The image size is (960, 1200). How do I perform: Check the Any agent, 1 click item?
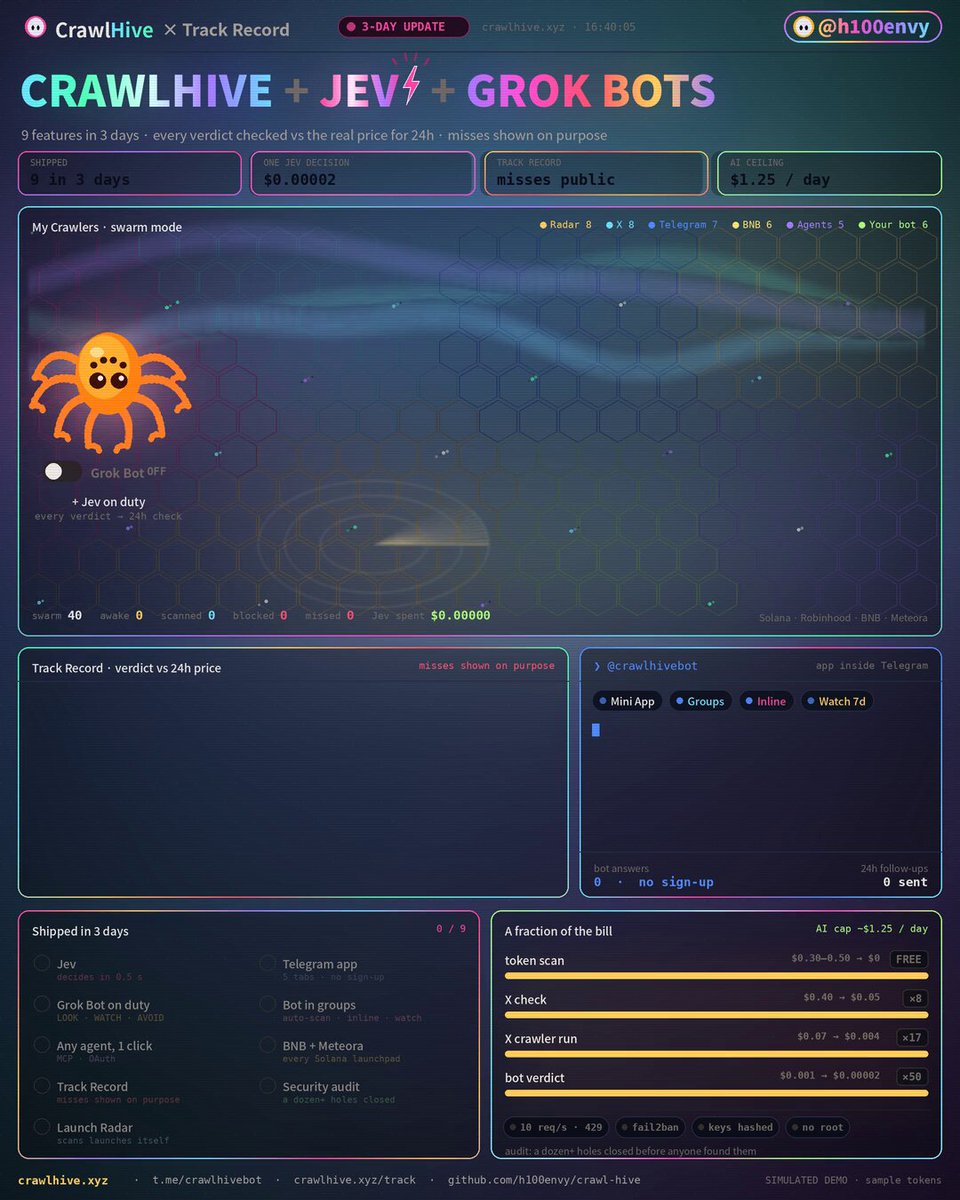click(x=42, y=1045)
